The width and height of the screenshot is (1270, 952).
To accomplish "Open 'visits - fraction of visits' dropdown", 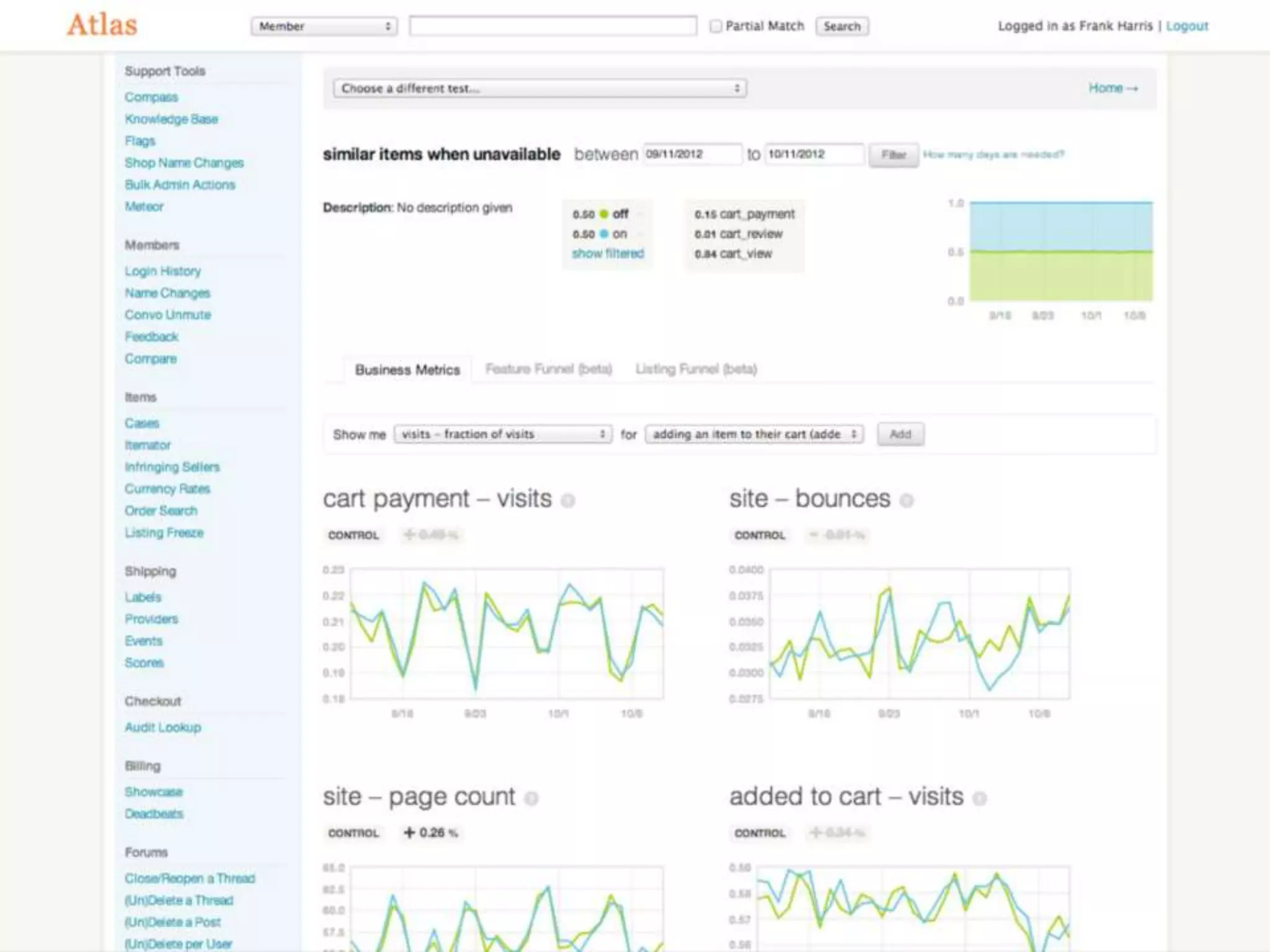I will [503, 434].
